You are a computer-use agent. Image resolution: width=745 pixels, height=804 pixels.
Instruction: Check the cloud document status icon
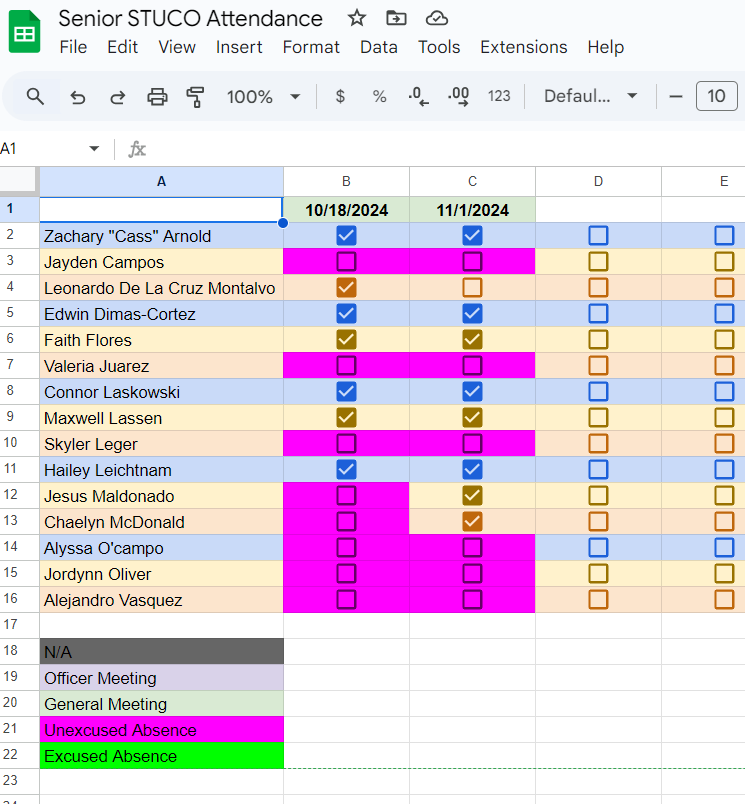click(x=436, y=18)
